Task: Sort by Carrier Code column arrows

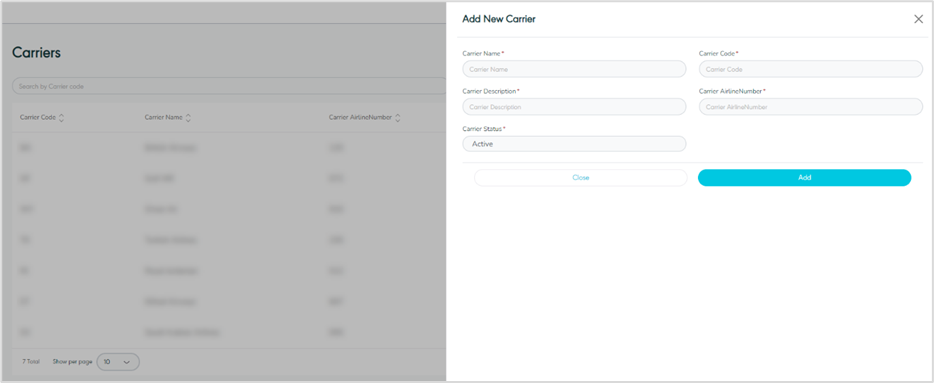Action: click(61, 118)
